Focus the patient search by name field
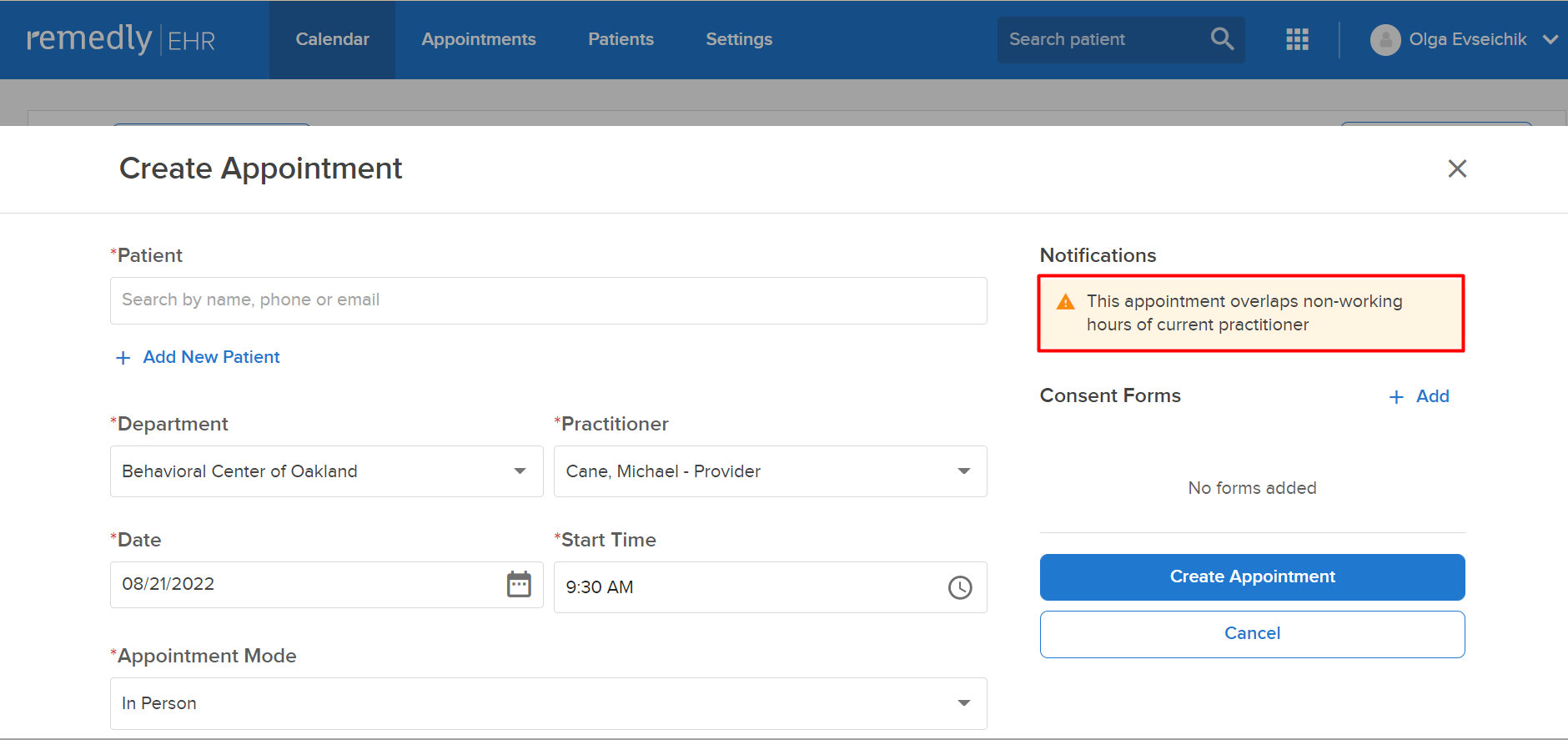 click(x=548, y=300)
